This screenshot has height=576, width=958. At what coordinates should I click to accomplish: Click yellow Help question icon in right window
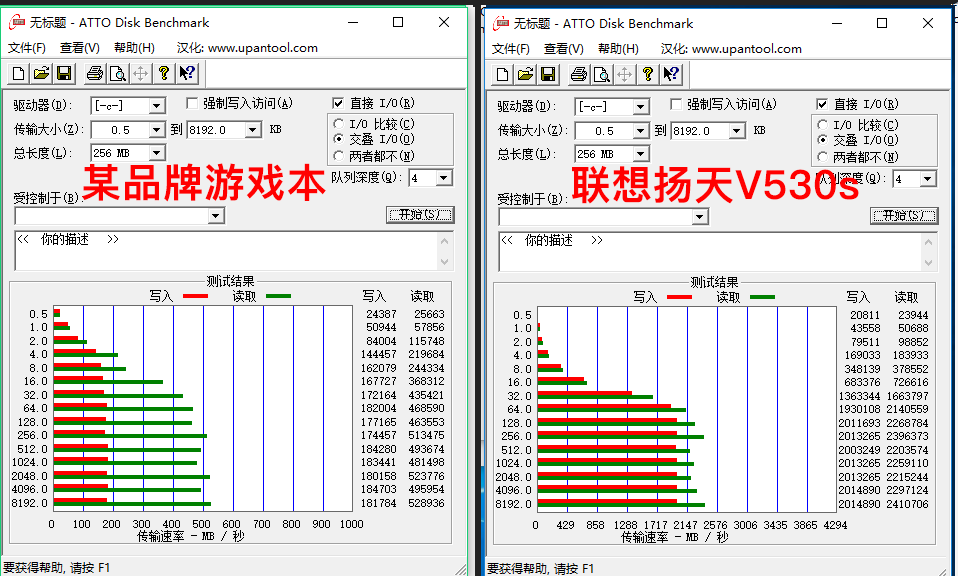647,75
